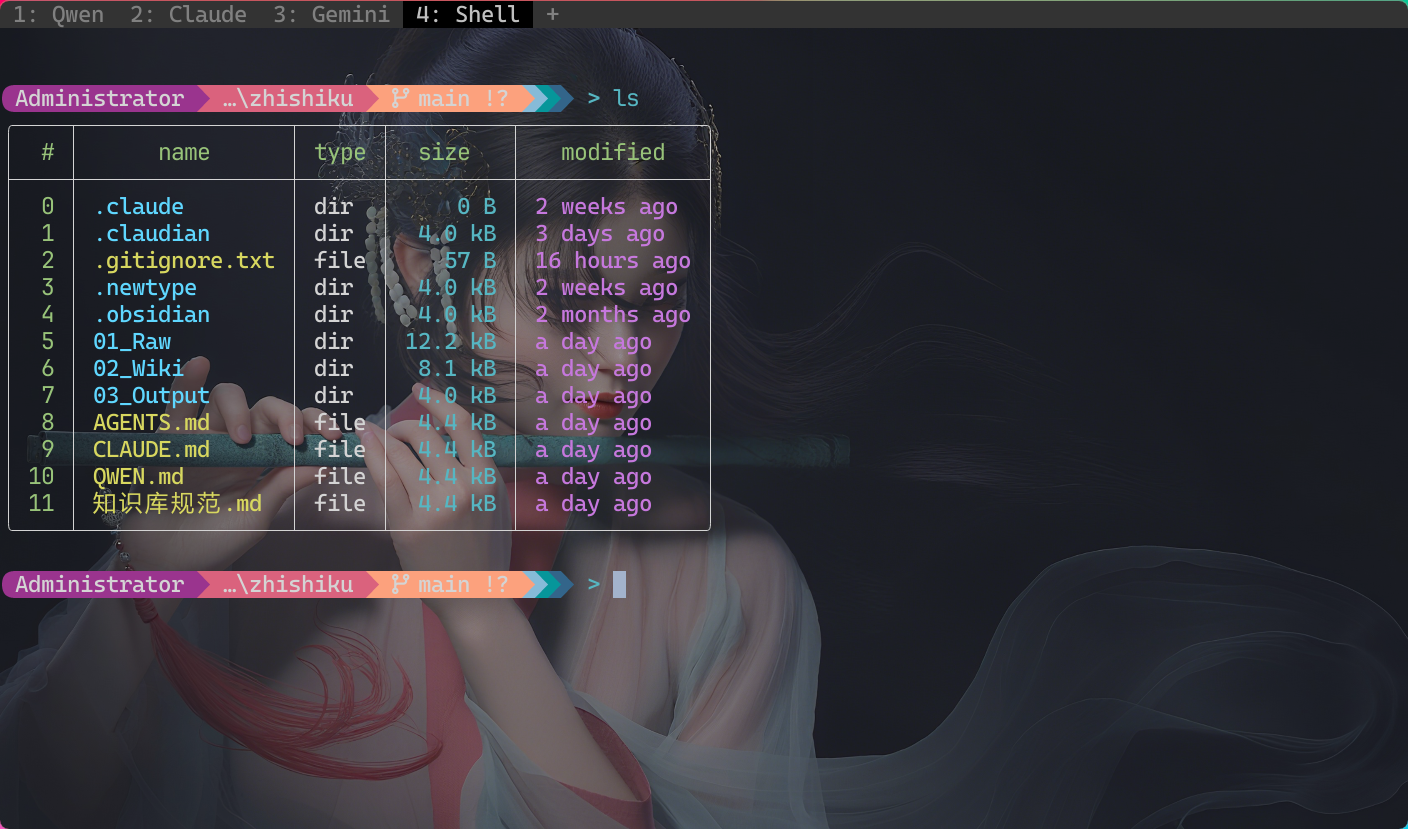Click the git branch icon on the empty prompt line

(x=400, y=584)
